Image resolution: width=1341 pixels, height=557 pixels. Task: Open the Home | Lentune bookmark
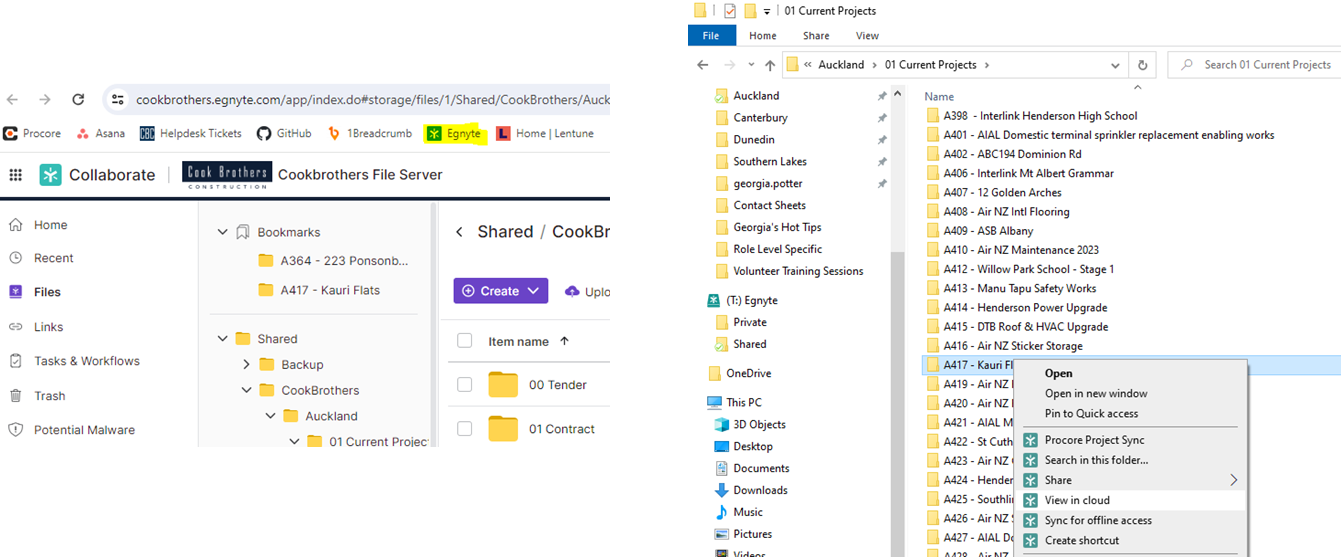[x=545, y=133]
